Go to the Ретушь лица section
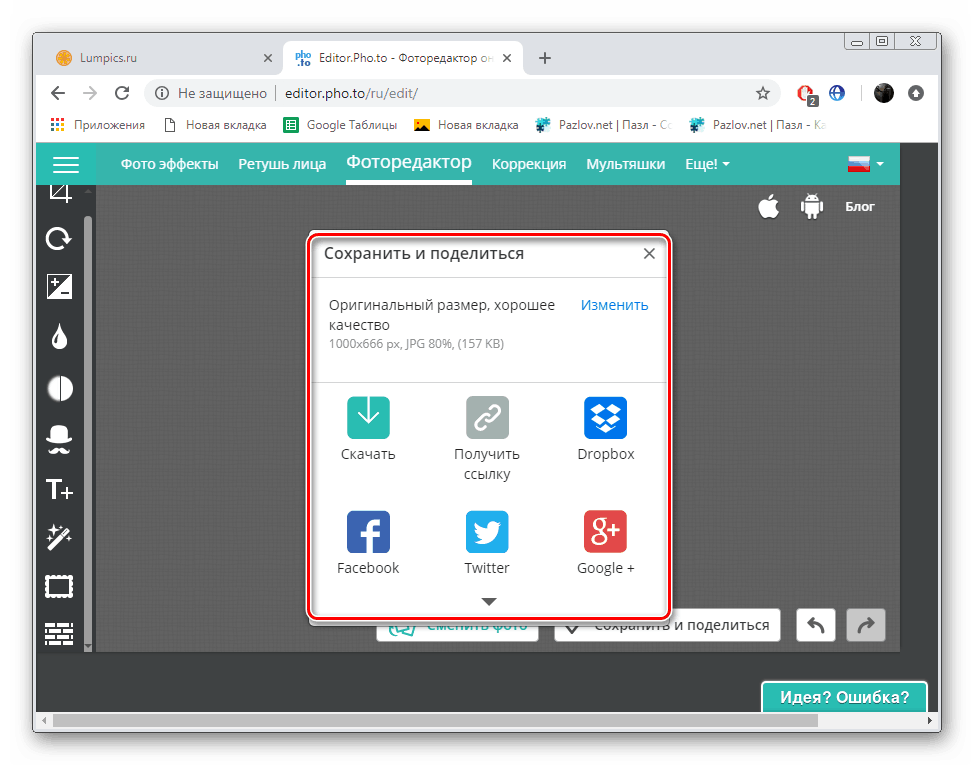This screenshot has width=974, height=765. (x=282, y=164)
